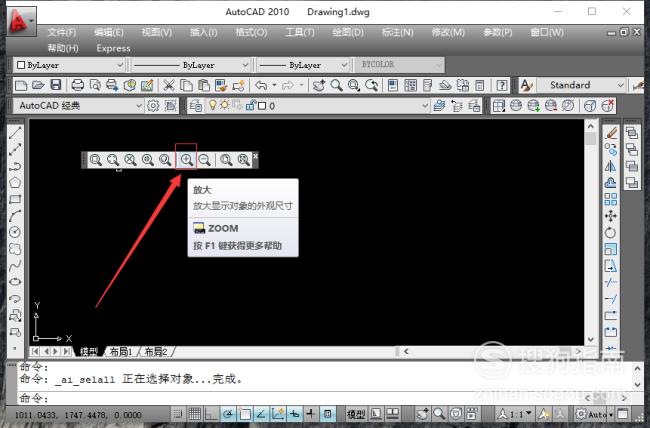Click the Zoom In magnifier icon
Viewport: 650px width, 428px height.
[187, 160]
